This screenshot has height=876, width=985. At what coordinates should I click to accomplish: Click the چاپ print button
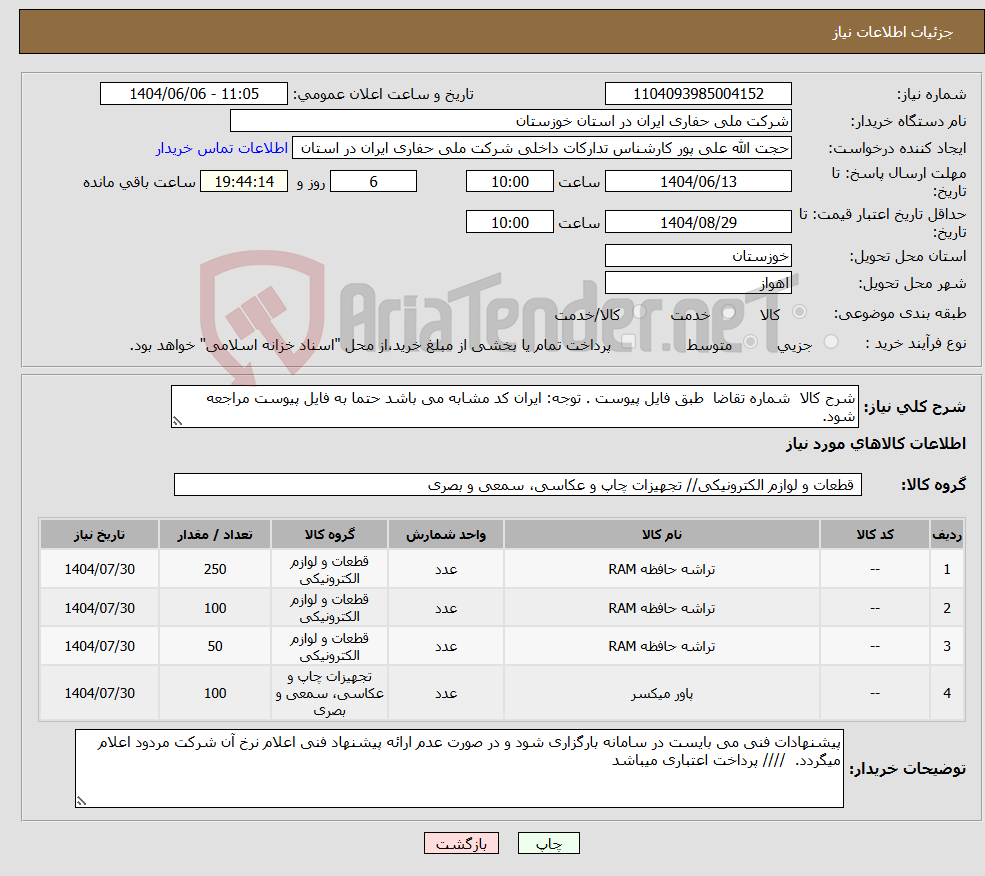pyautogui.click(x=548, y=842)
